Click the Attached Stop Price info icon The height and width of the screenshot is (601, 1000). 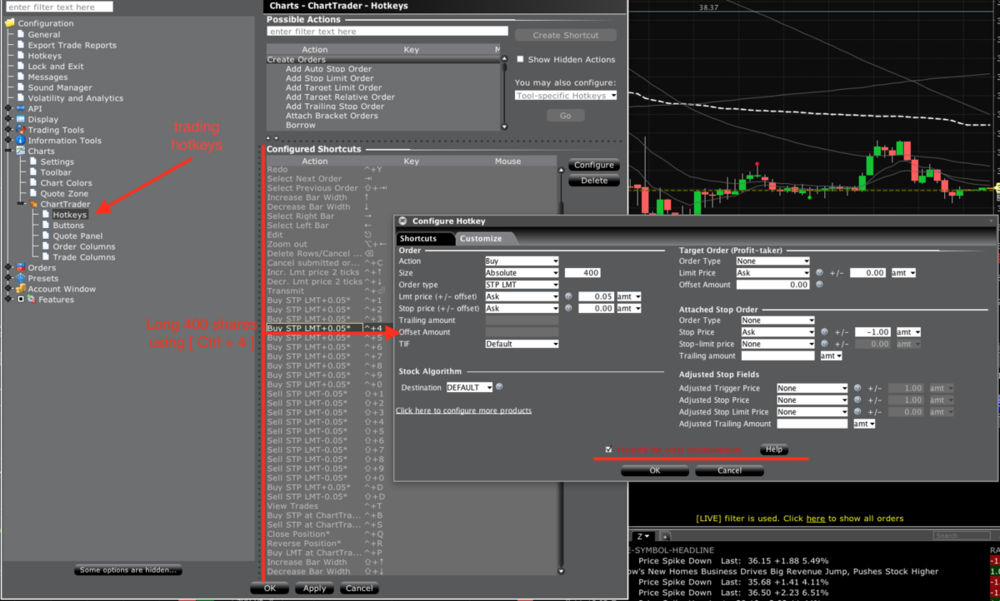pos(824,332)
